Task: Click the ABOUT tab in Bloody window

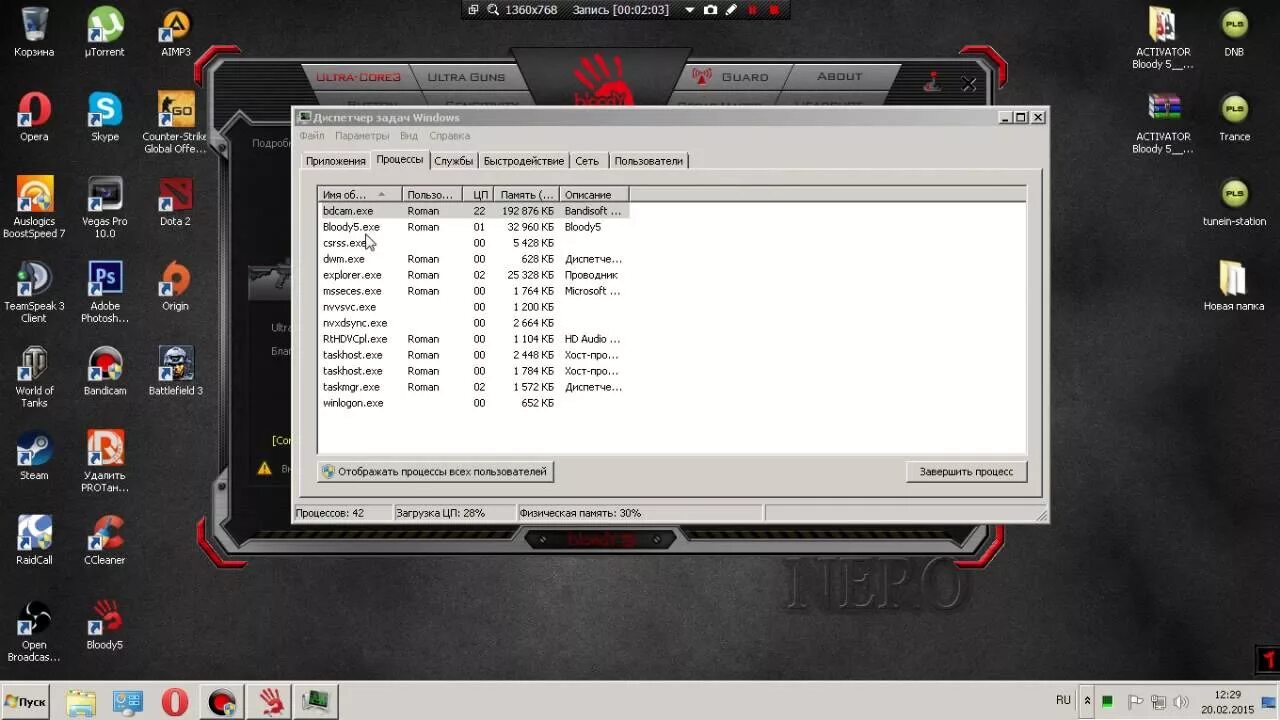Action: click(x=839, y=77)
